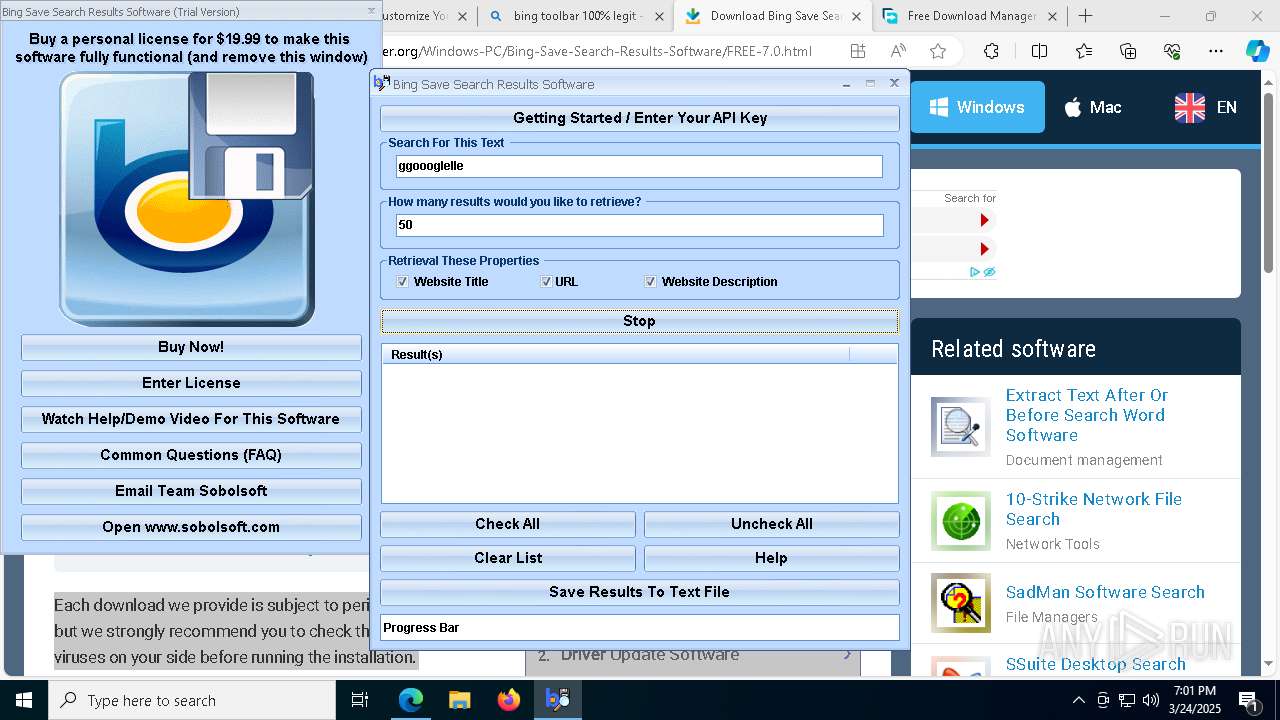Close the Download Bing Save Search tab
The width and height of the screenshot is (1280, 720).
coord(856,16)
